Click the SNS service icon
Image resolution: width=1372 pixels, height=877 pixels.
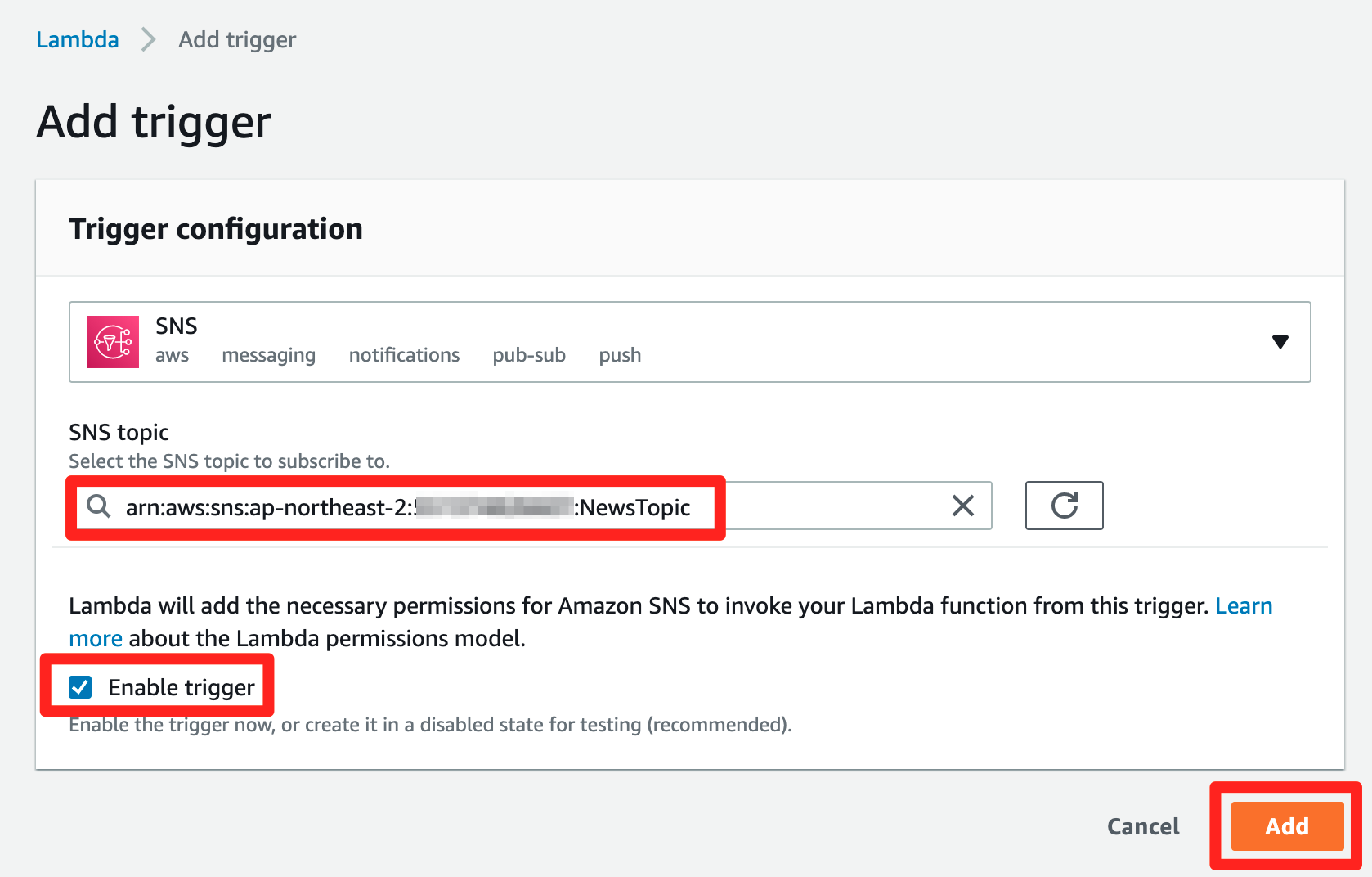click(113, 342)
